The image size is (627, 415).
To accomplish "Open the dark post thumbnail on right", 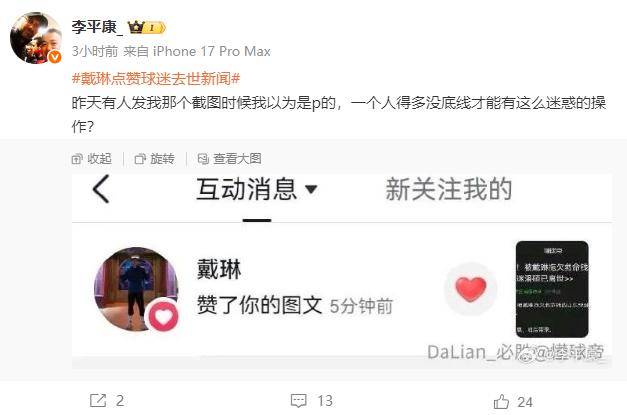I will [552, 289].
